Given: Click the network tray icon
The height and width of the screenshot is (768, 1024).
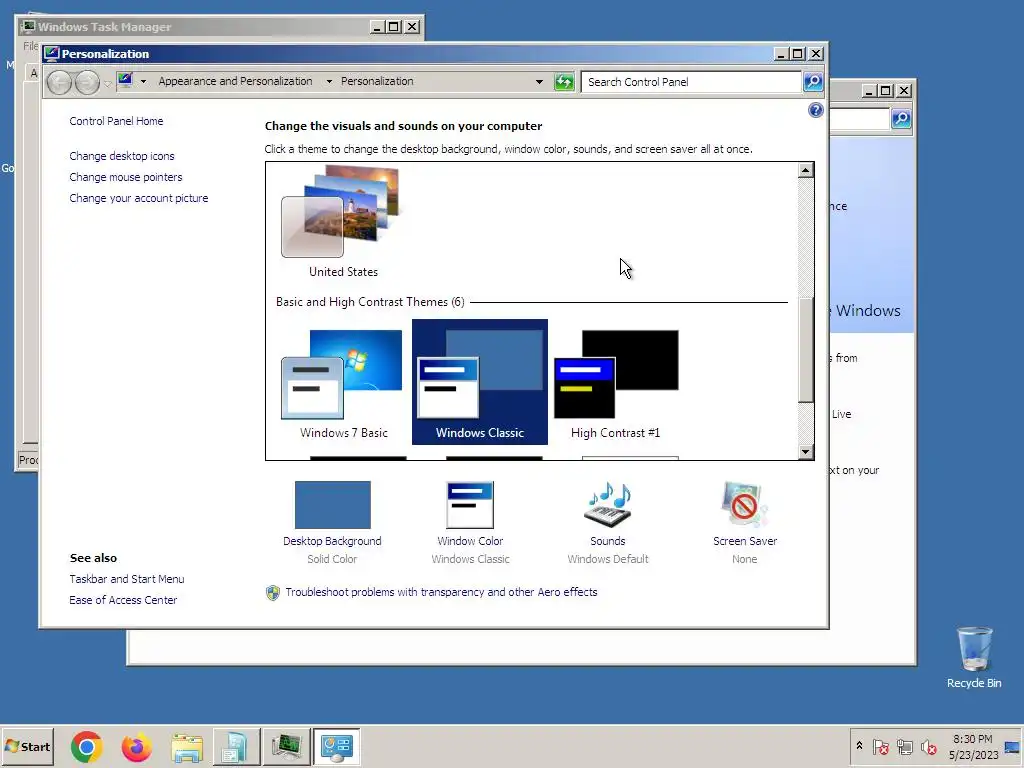Looking at the screenshot, I should point(904,746).
